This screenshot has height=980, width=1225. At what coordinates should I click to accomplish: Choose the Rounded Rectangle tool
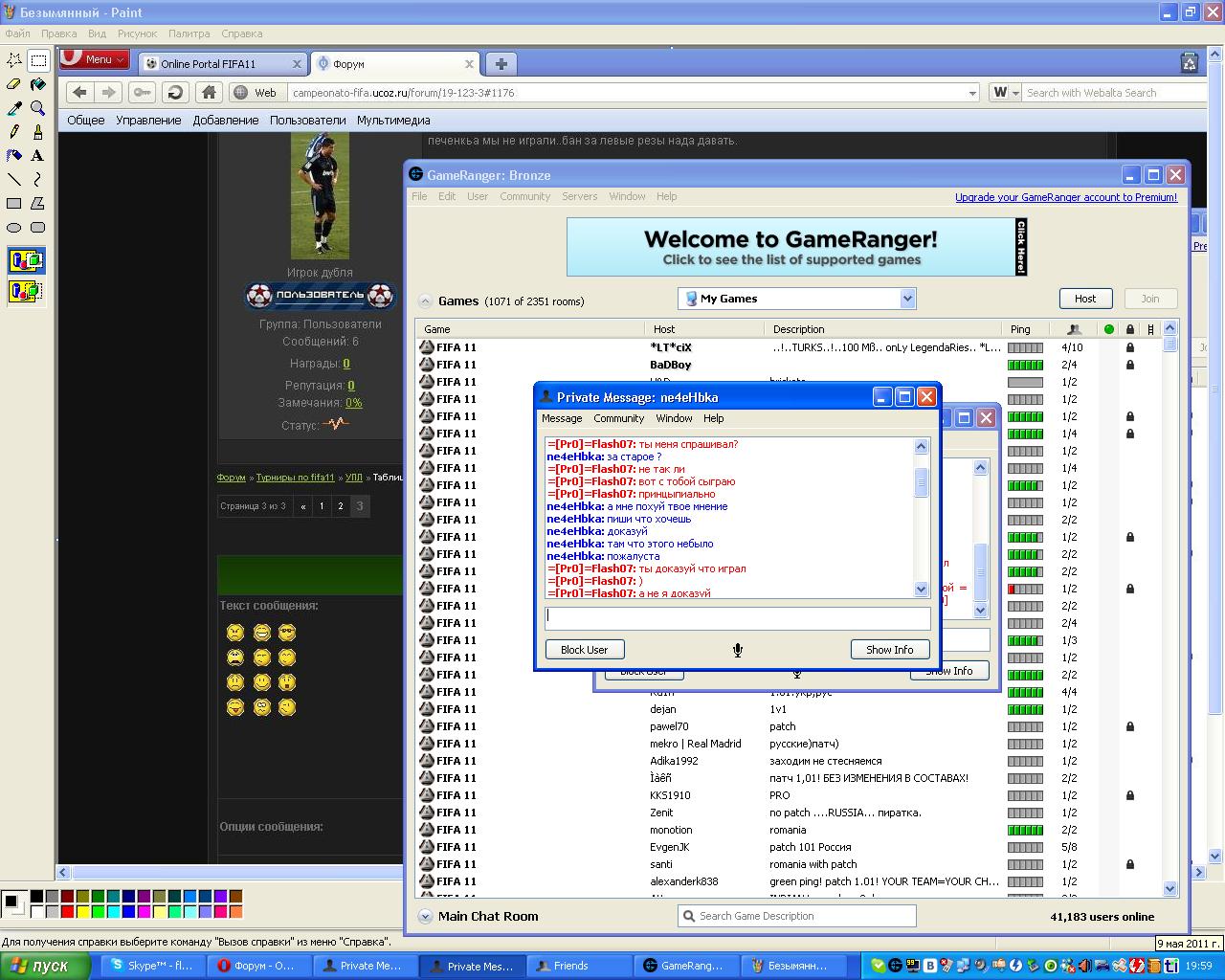pyautogui.click(x=38, y=227)
